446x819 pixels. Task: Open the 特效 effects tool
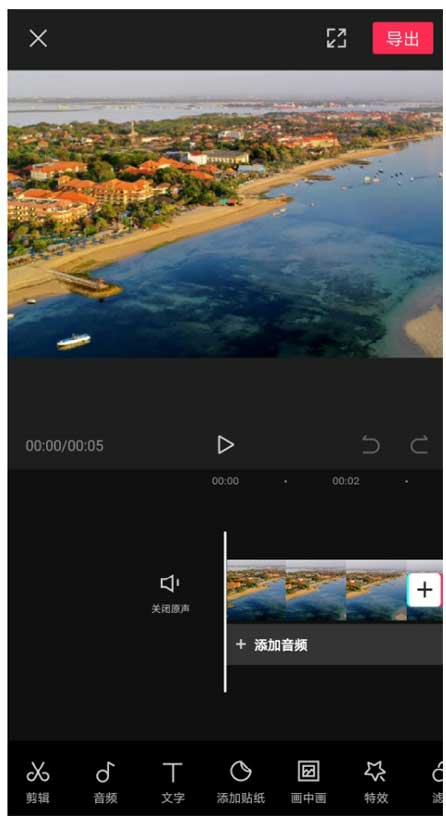[375, 781]
